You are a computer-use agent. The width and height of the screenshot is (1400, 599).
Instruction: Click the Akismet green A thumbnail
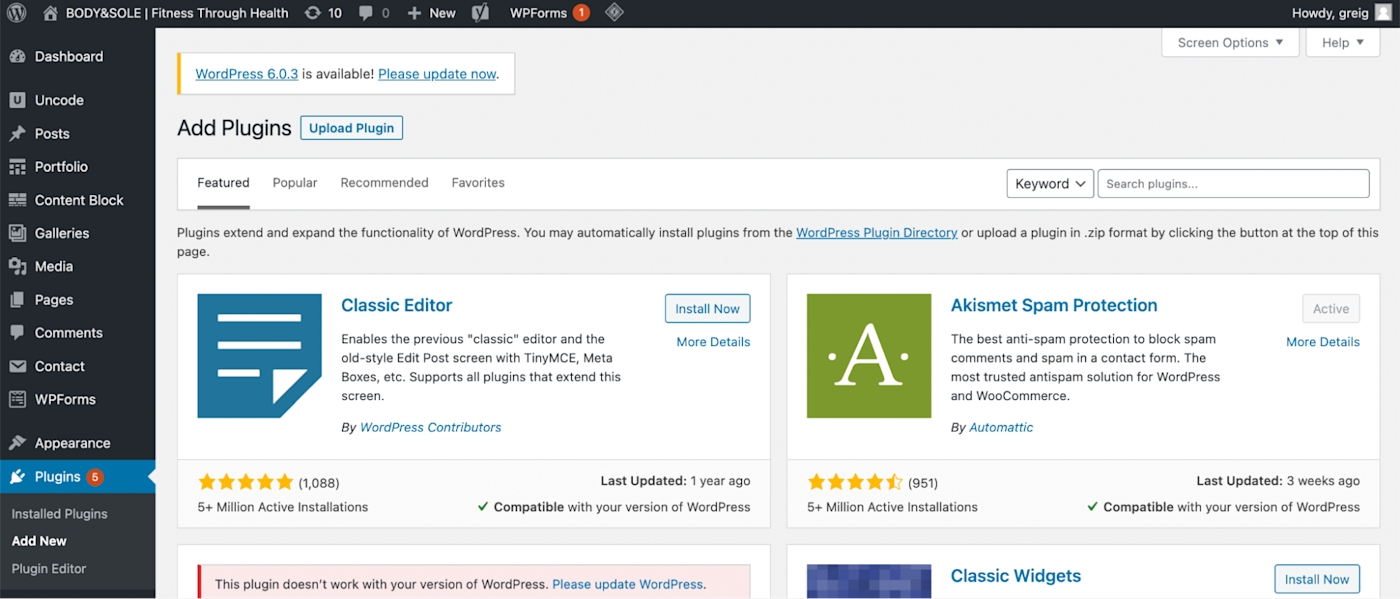click(869, 355)
